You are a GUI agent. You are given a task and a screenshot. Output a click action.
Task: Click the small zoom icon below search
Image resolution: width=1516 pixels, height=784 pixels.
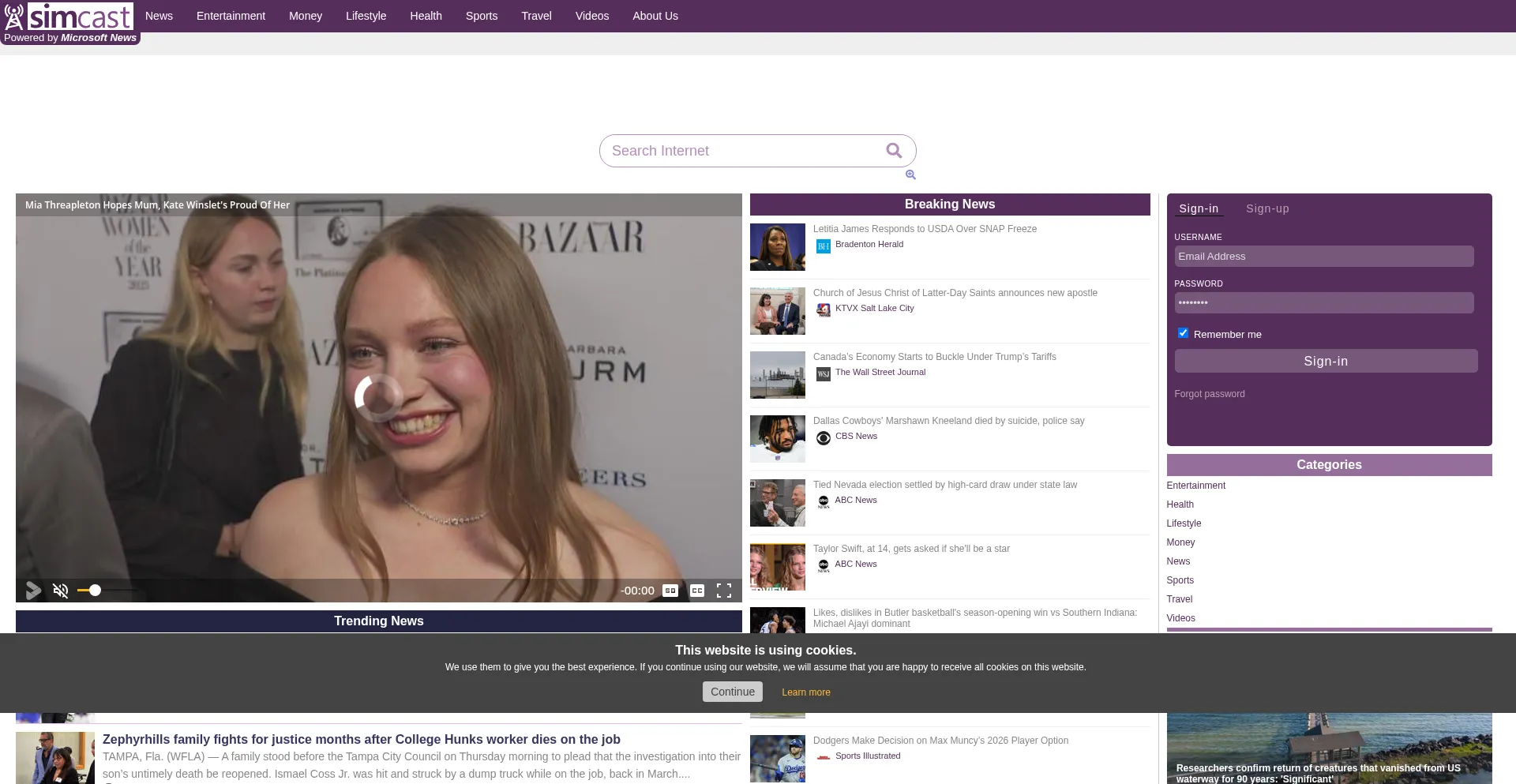point(910,174)
